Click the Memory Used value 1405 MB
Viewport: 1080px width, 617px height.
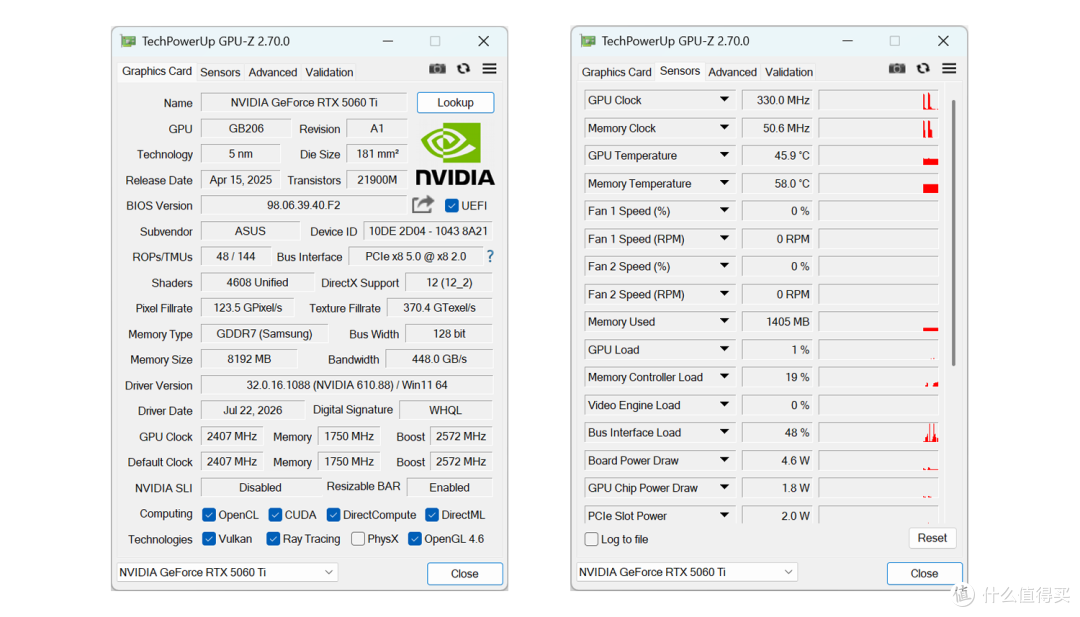777,322
